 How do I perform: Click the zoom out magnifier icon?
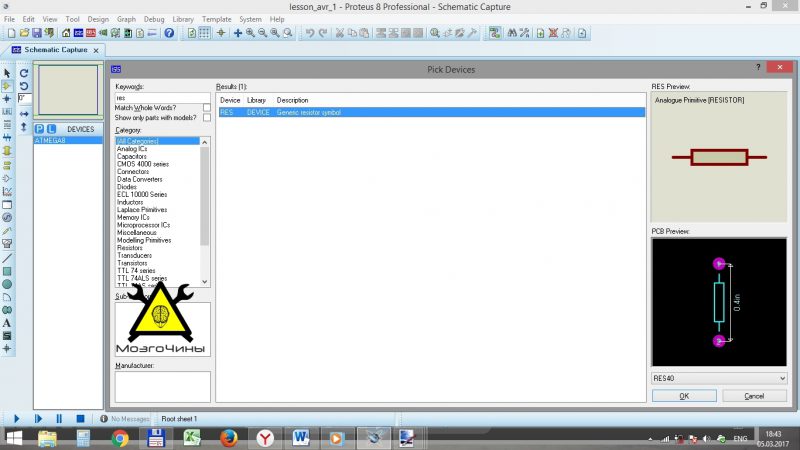coord(262,33)
